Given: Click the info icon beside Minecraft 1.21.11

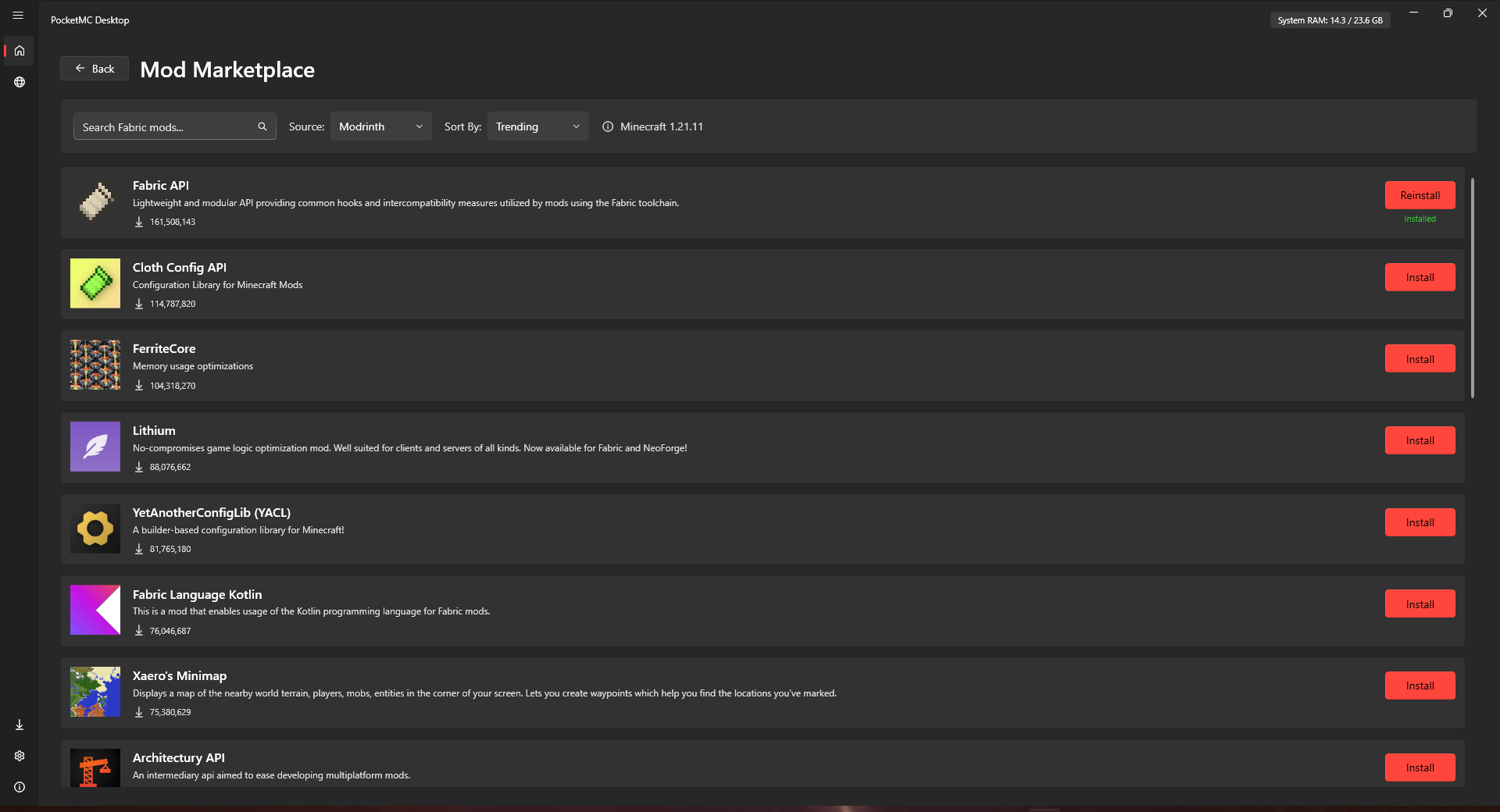Looking at the screenshot, I should 608,126.
